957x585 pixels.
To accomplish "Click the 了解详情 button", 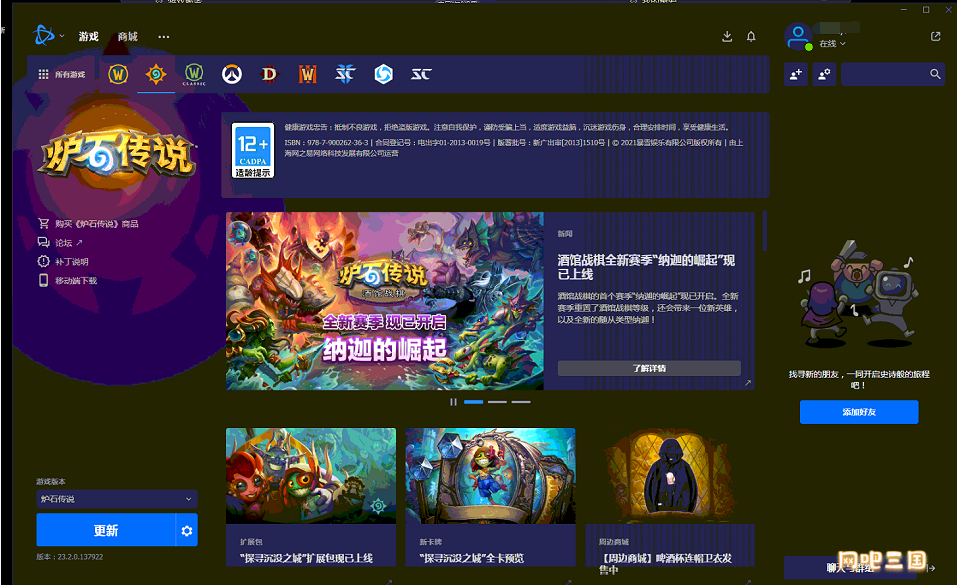I will pyautogui.click(x=649, y=368).
